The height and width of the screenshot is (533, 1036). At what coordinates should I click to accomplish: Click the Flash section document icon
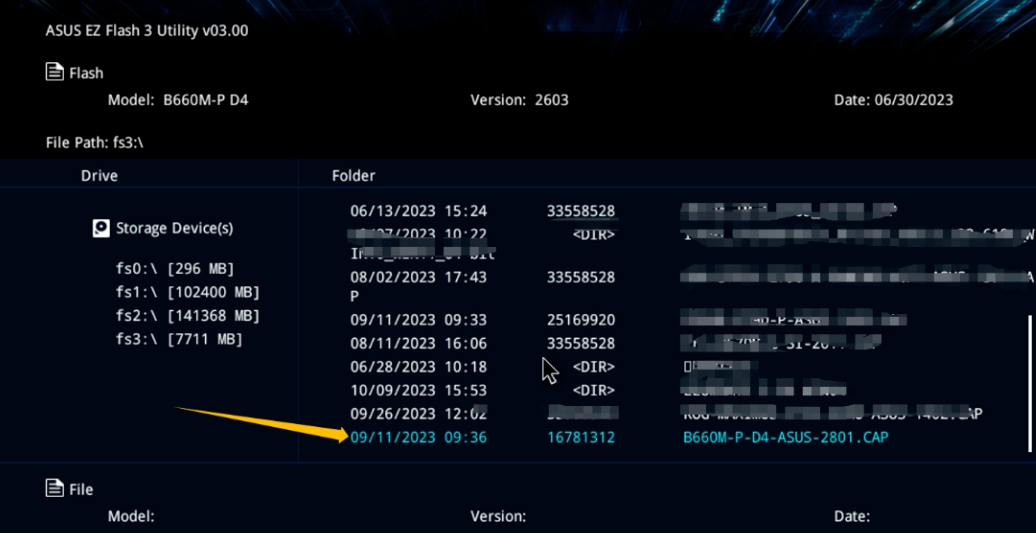(54, 72)
